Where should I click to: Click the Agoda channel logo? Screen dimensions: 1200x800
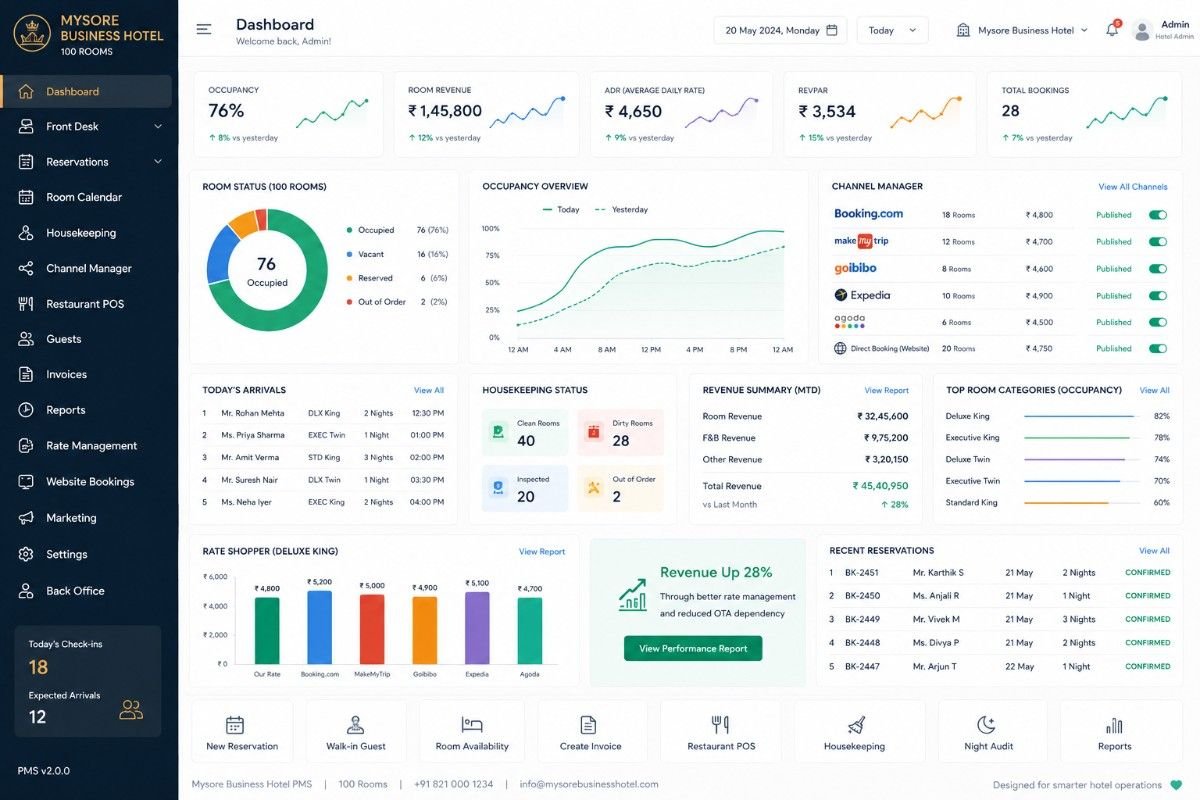pyautogui.click(x=850, y=321)
